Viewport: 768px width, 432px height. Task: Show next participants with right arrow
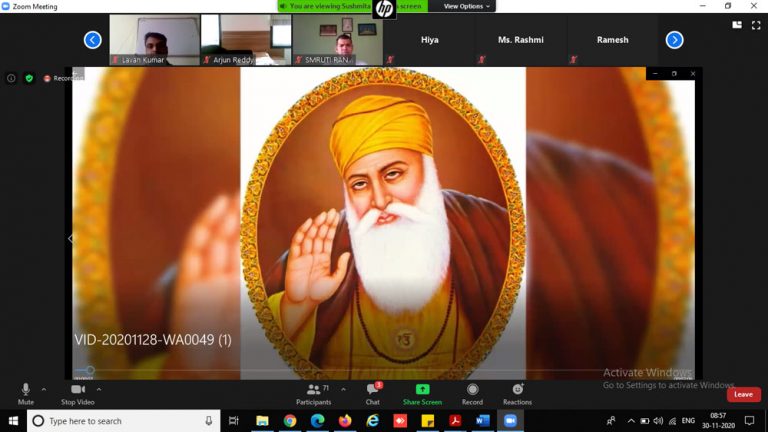[674, 40]
